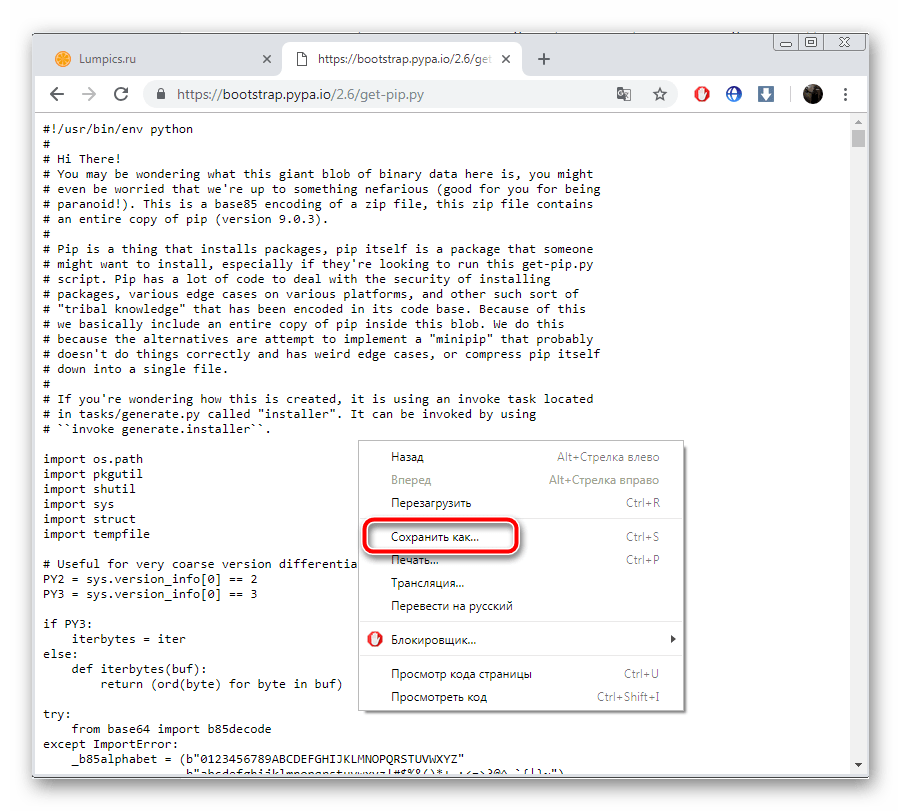Screen dimensions: 901x811
Task: Open the translate page icon in the address bar
Action: click(x=623, y=94)
